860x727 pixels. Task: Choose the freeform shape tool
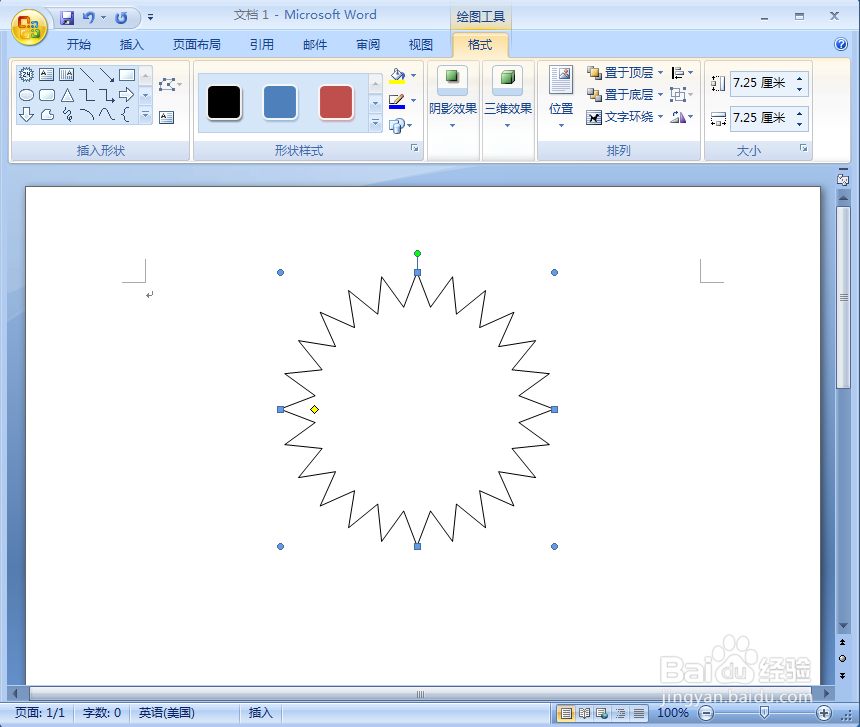click(x=47, y=115)
